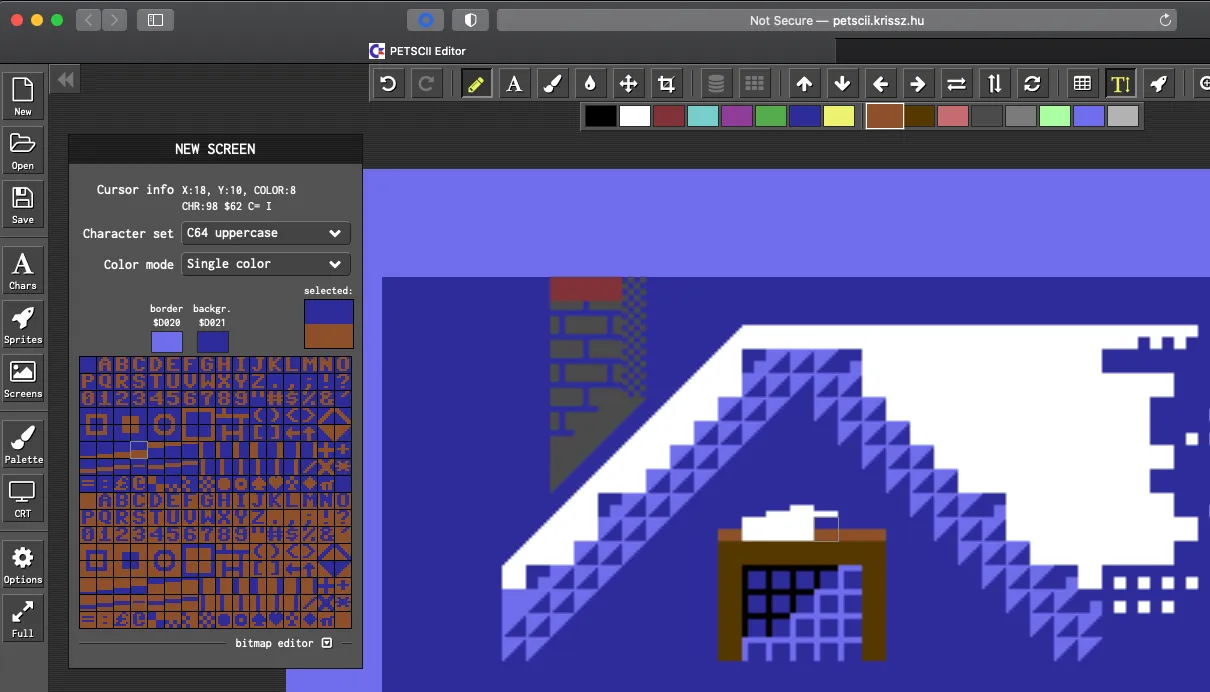
Task: Flip horizontally with swap arrows icon
Action: point(956,84)
